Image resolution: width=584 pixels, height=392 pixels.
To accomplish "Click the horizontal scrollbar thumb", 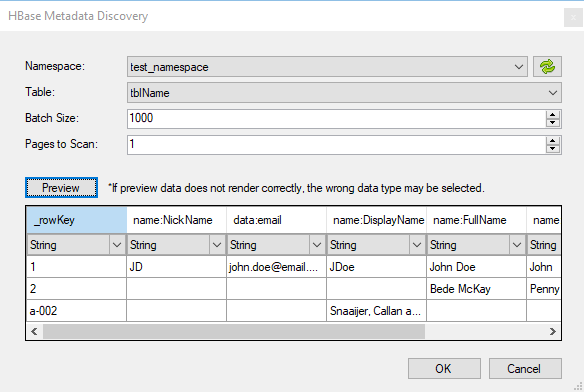I will [234, 331].
